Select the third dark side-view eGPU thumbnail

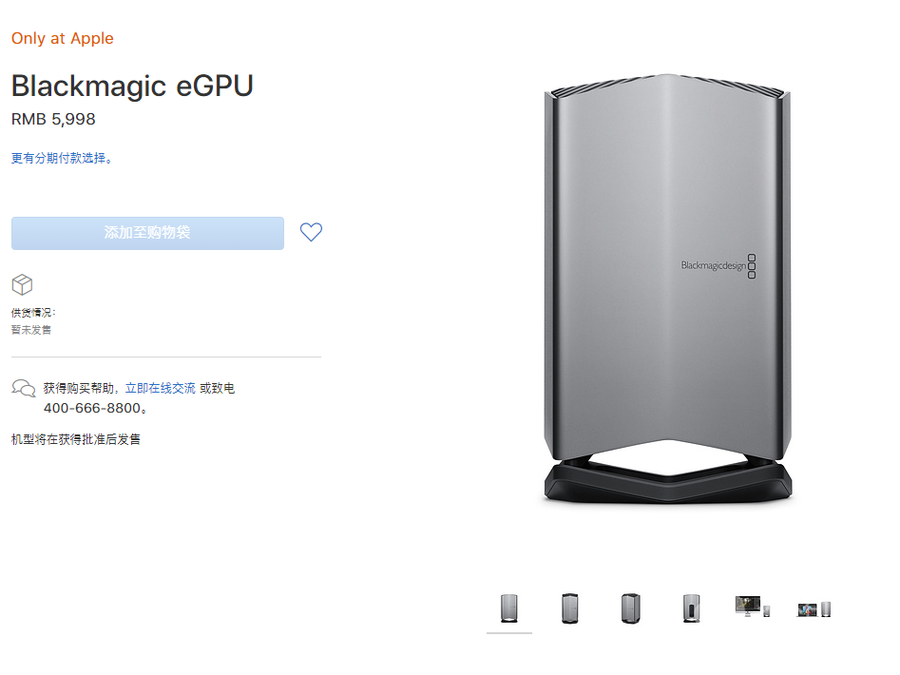(x=629, y=608)
